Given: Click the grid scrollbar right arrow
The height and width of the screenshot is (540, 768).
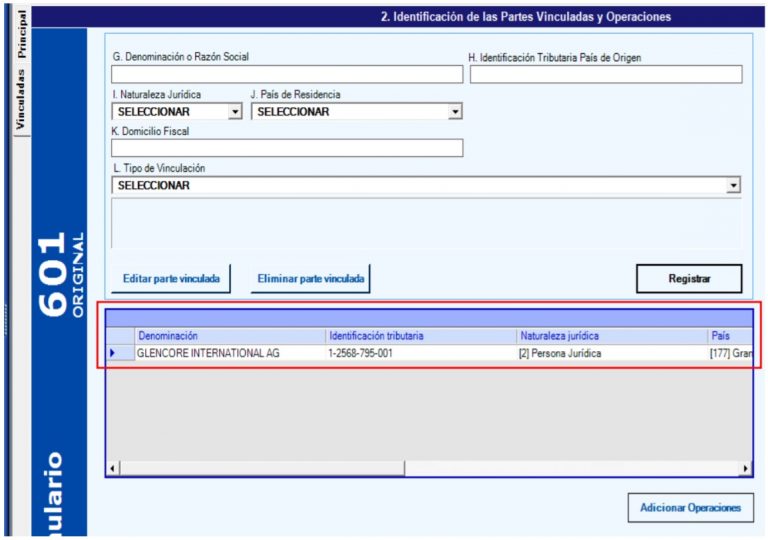Looking at the screenshot, I should pos(745,468).
